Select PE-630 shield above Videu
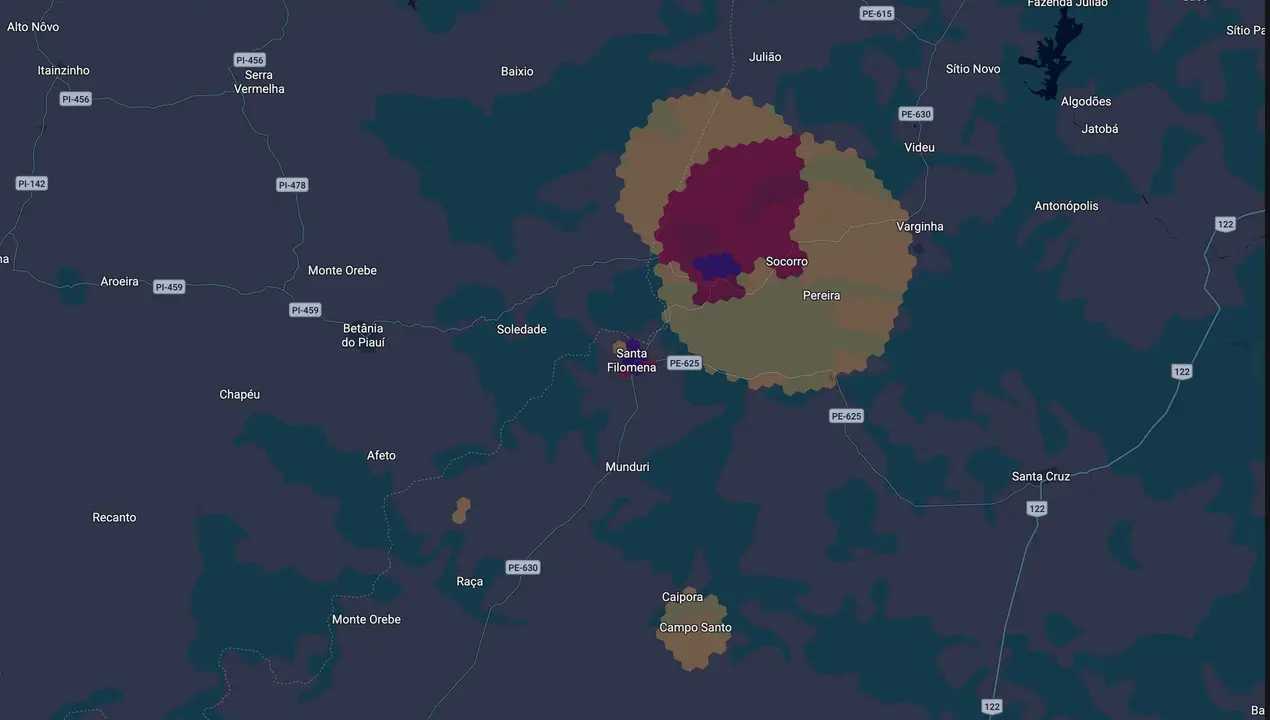Image resolution: width=1270 pixels, height=720 pixels. [x=915, y=114]
